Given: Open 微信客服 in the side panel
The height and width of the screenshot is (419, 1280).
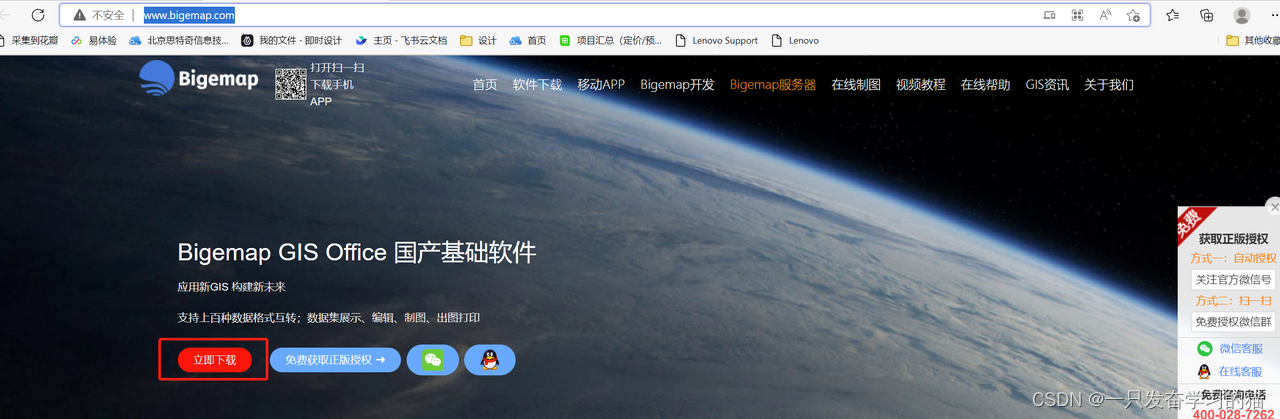Looking at the screenshot, I should 1230,349.
